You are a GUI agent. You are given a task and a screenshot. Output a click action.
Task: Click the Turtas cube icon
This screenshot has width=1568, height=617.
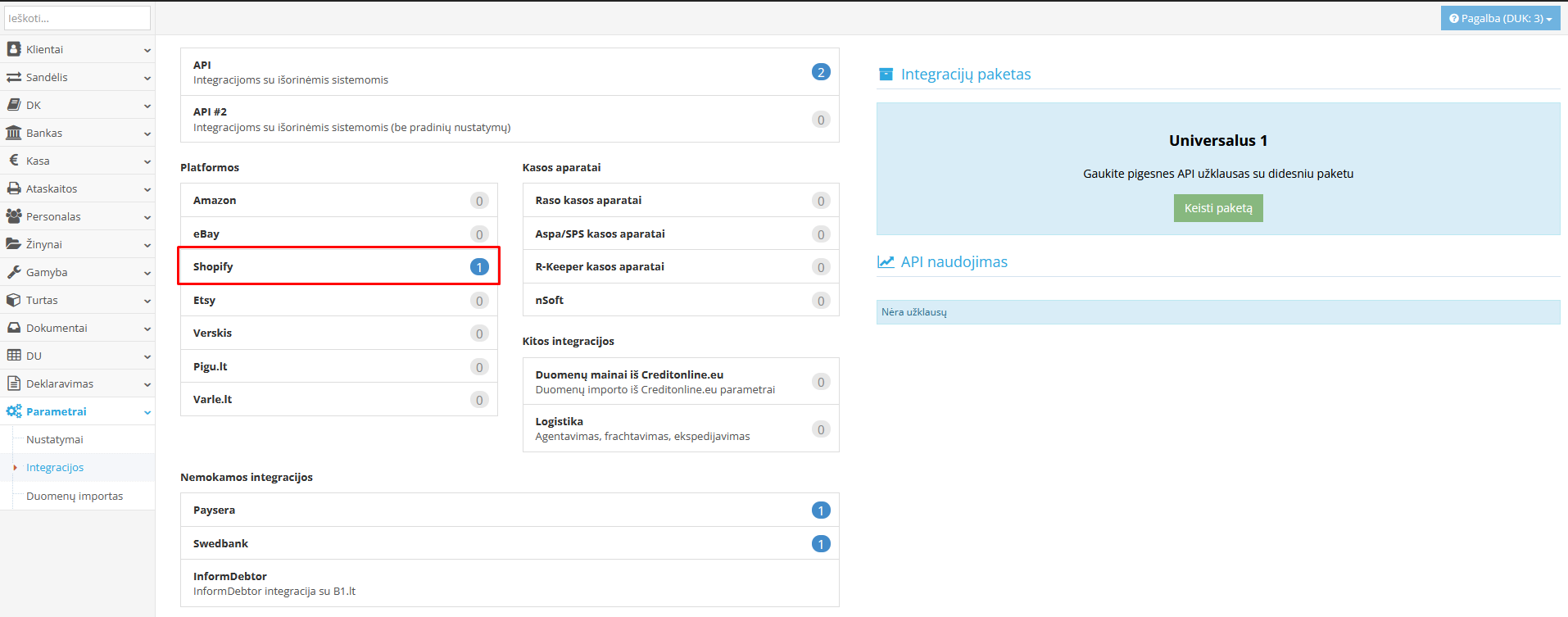(x=13, y=300)
